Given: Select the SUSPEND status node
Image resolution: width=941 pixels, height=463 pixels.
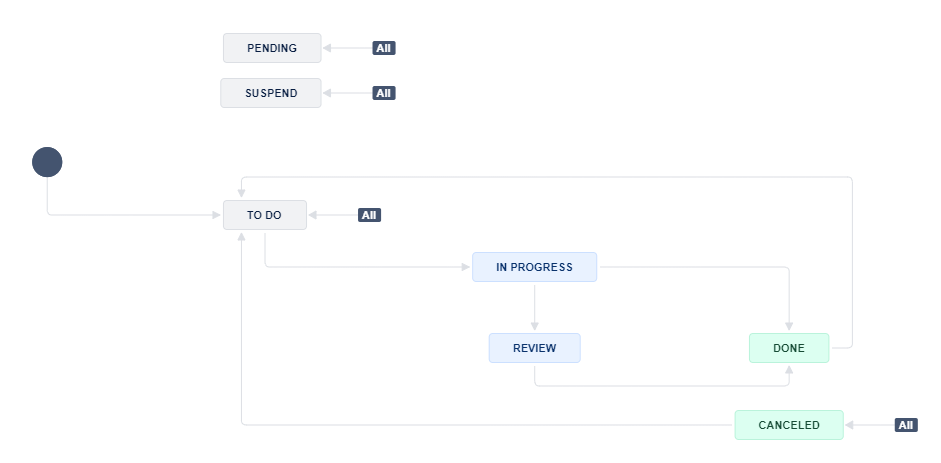Looking at the screenshot, I should (x=271, y=93).
